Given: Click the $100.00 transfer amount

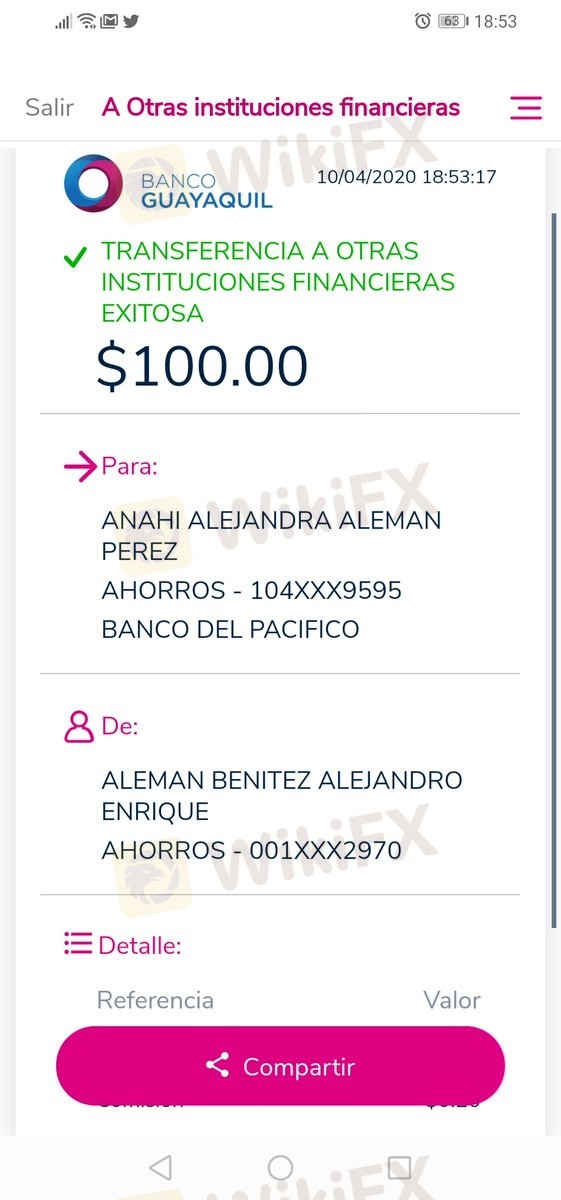Looking at the screenshot, I should tap(202, 366).
